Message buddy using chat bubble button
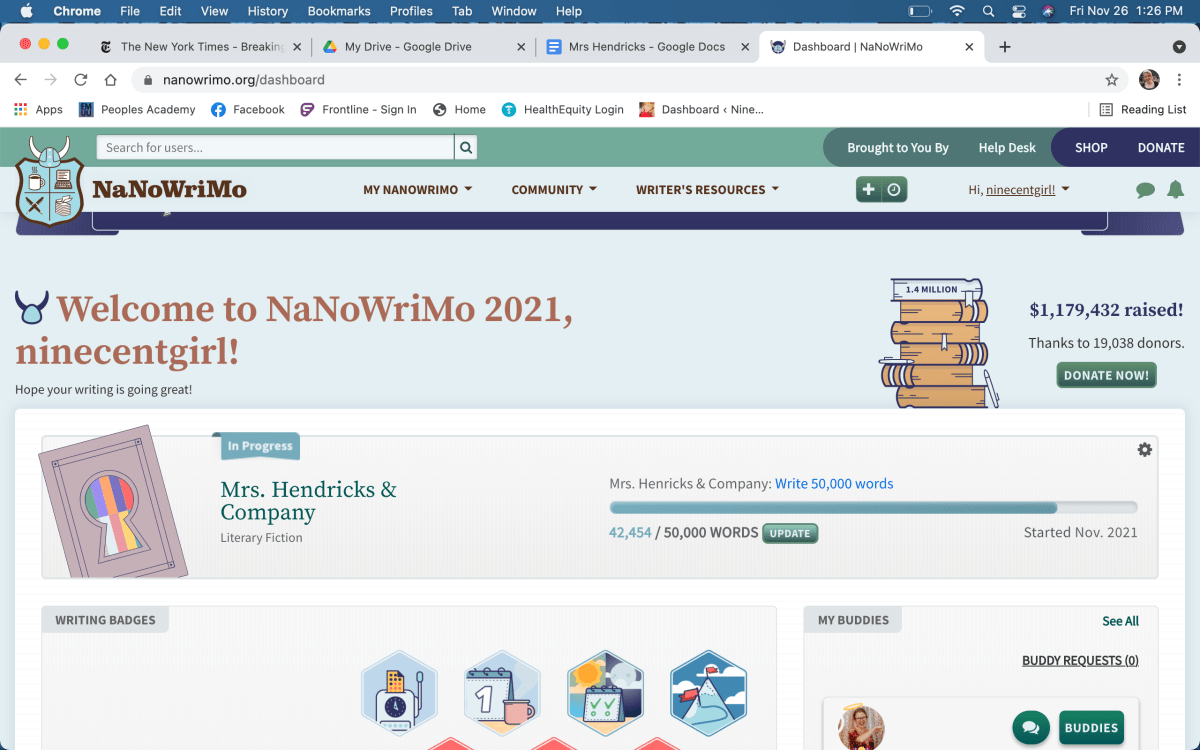Image resolution: width=1200 pixels, height=750 pixels. coord(1030,727)
